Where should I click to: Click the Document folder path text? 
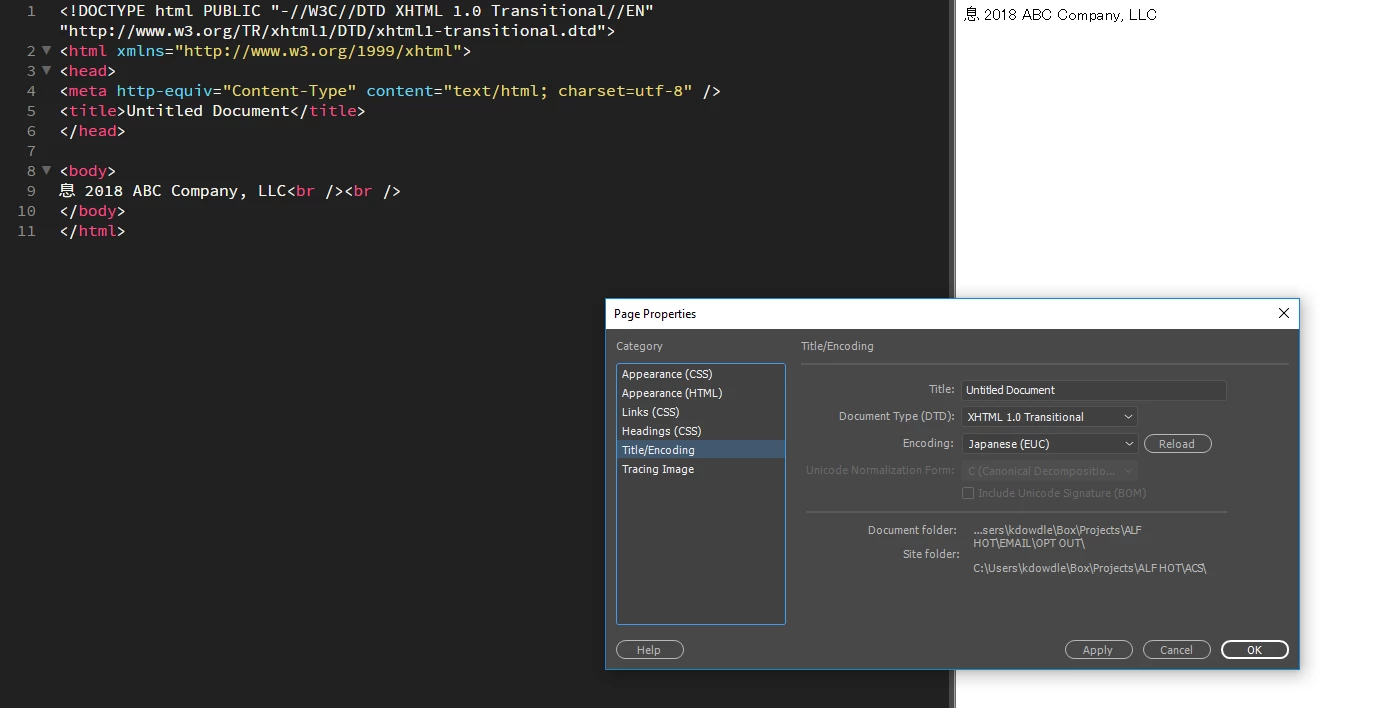point(1057,537)
